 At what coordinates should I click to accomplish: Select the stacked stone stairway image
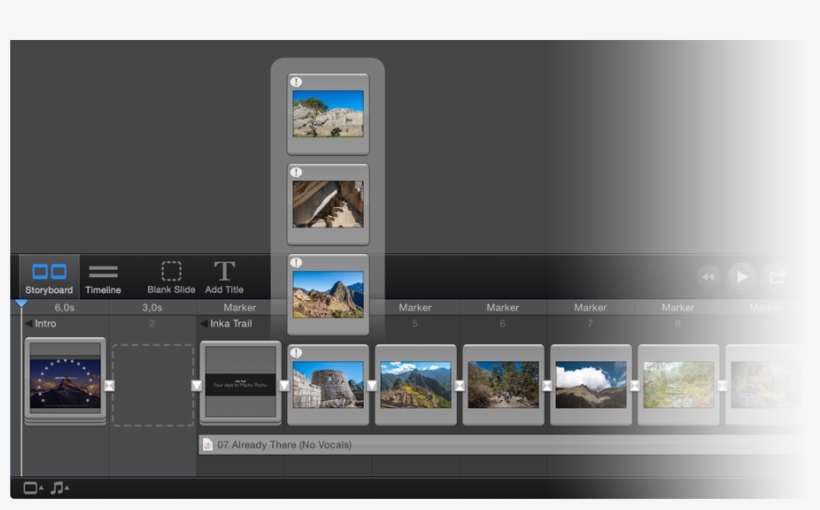click(328, 205)
